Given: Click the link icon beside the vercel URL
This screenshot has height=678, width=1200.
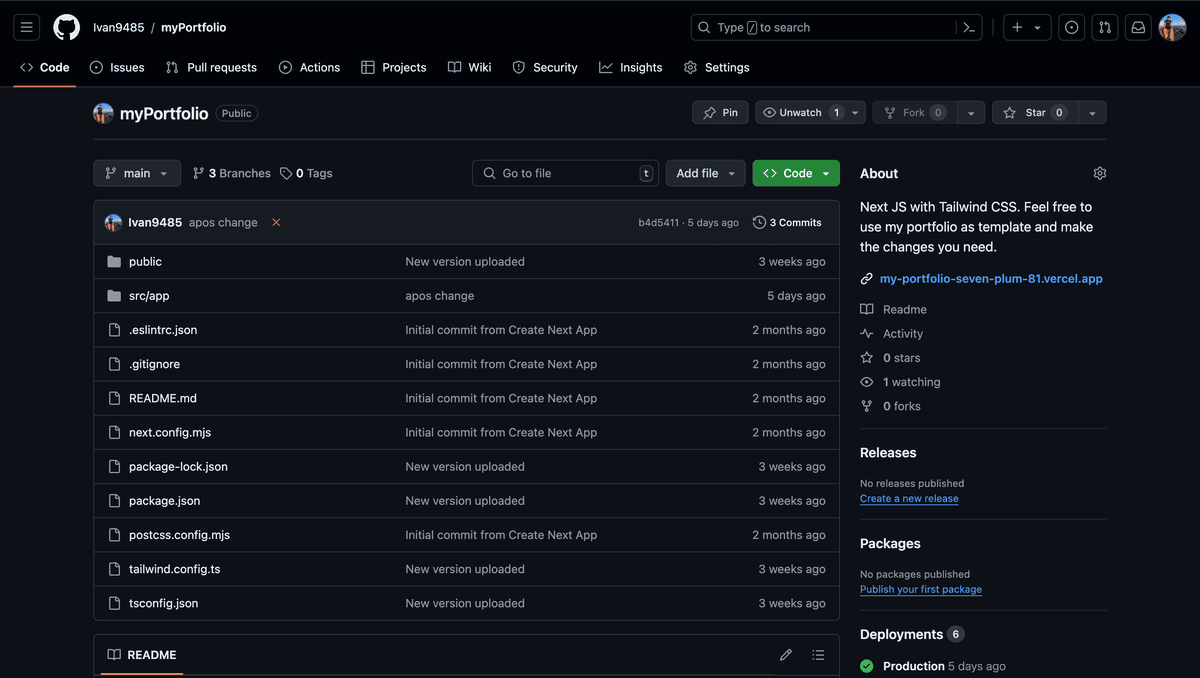Looking at the screenshot, I should (x=867, y=279).
